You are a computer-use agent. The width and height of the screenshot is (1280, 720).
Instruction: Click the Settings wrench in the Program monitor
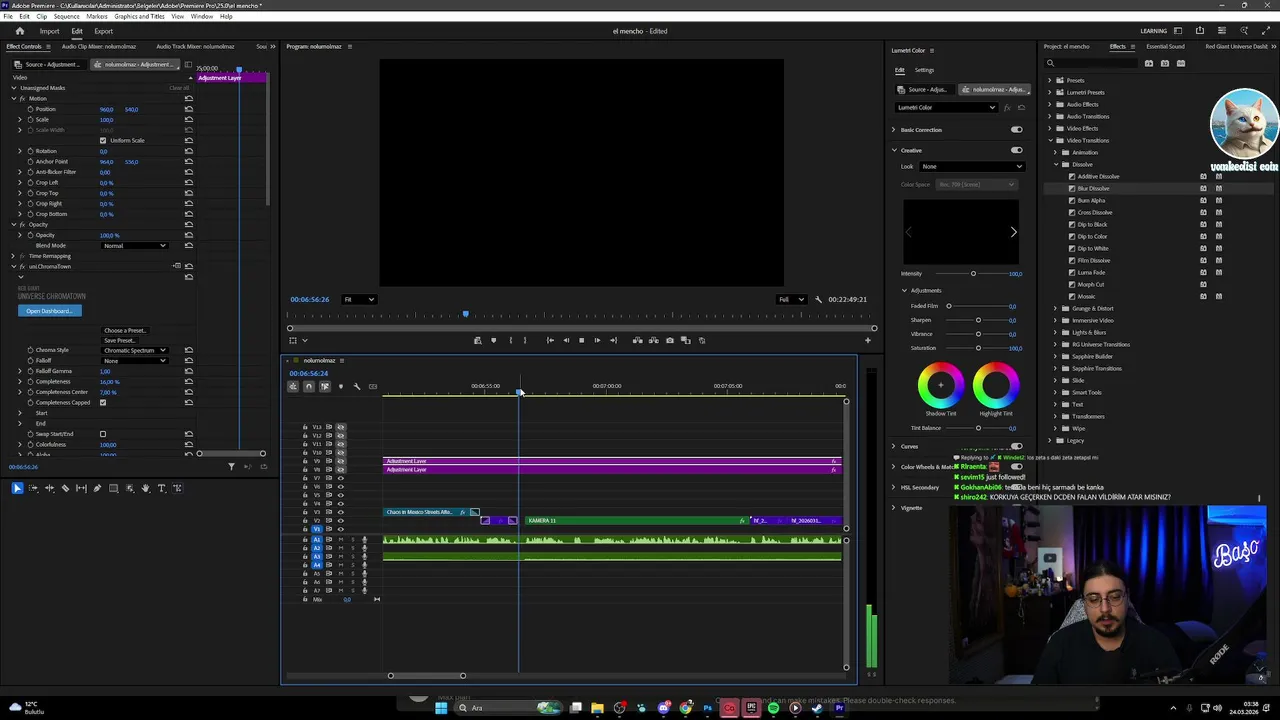coord(818,299)
